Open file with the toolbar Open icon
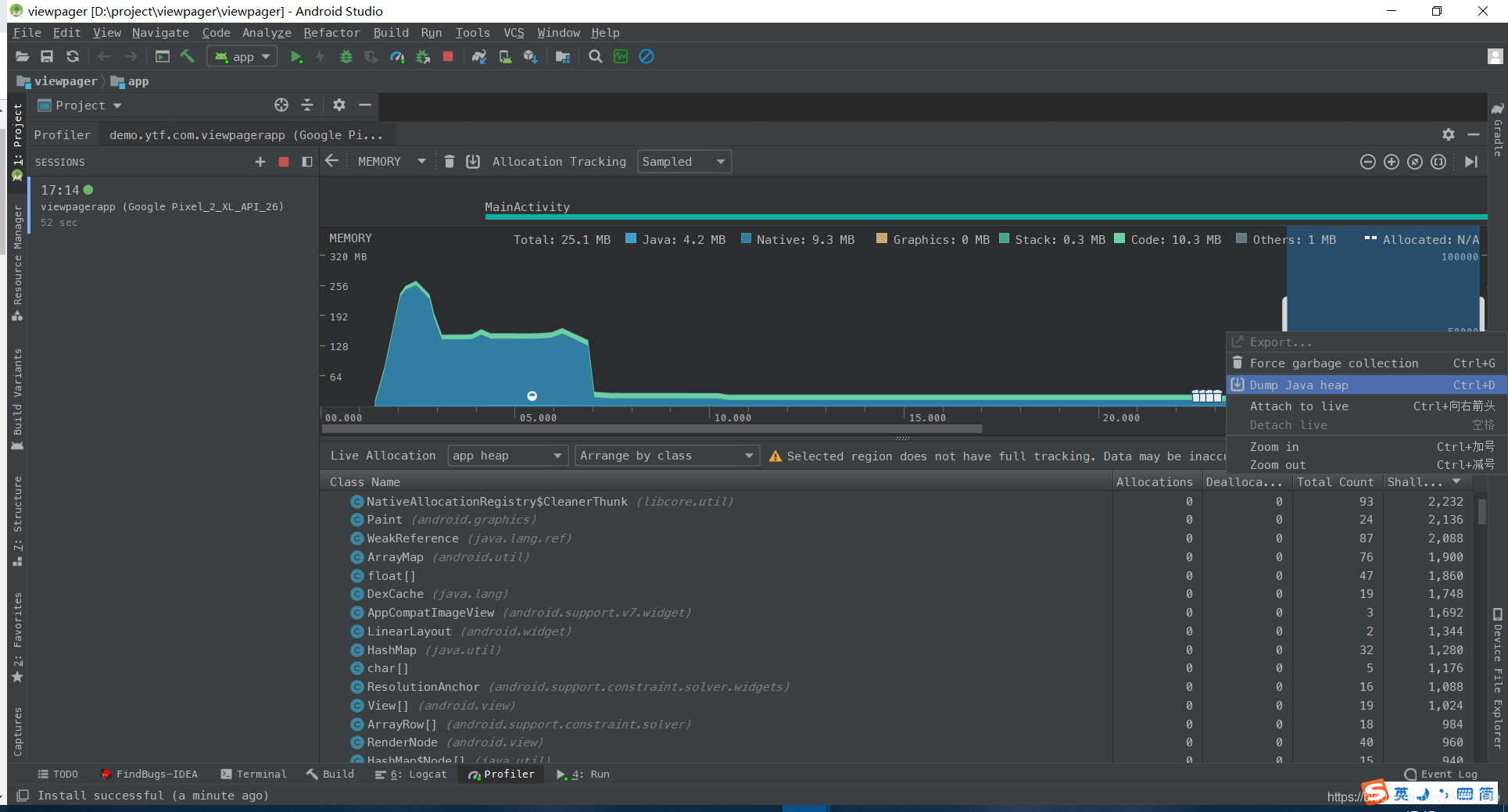This screenshot has width=1508, height=812. coord(22,56)
